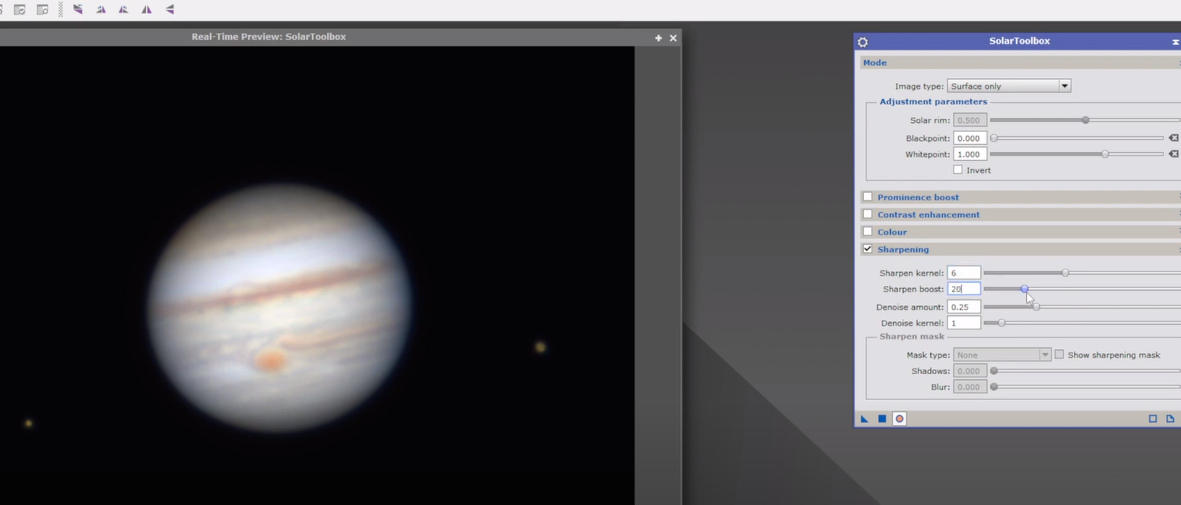
Task: Click the Solar rim value field
Action: 970,120
